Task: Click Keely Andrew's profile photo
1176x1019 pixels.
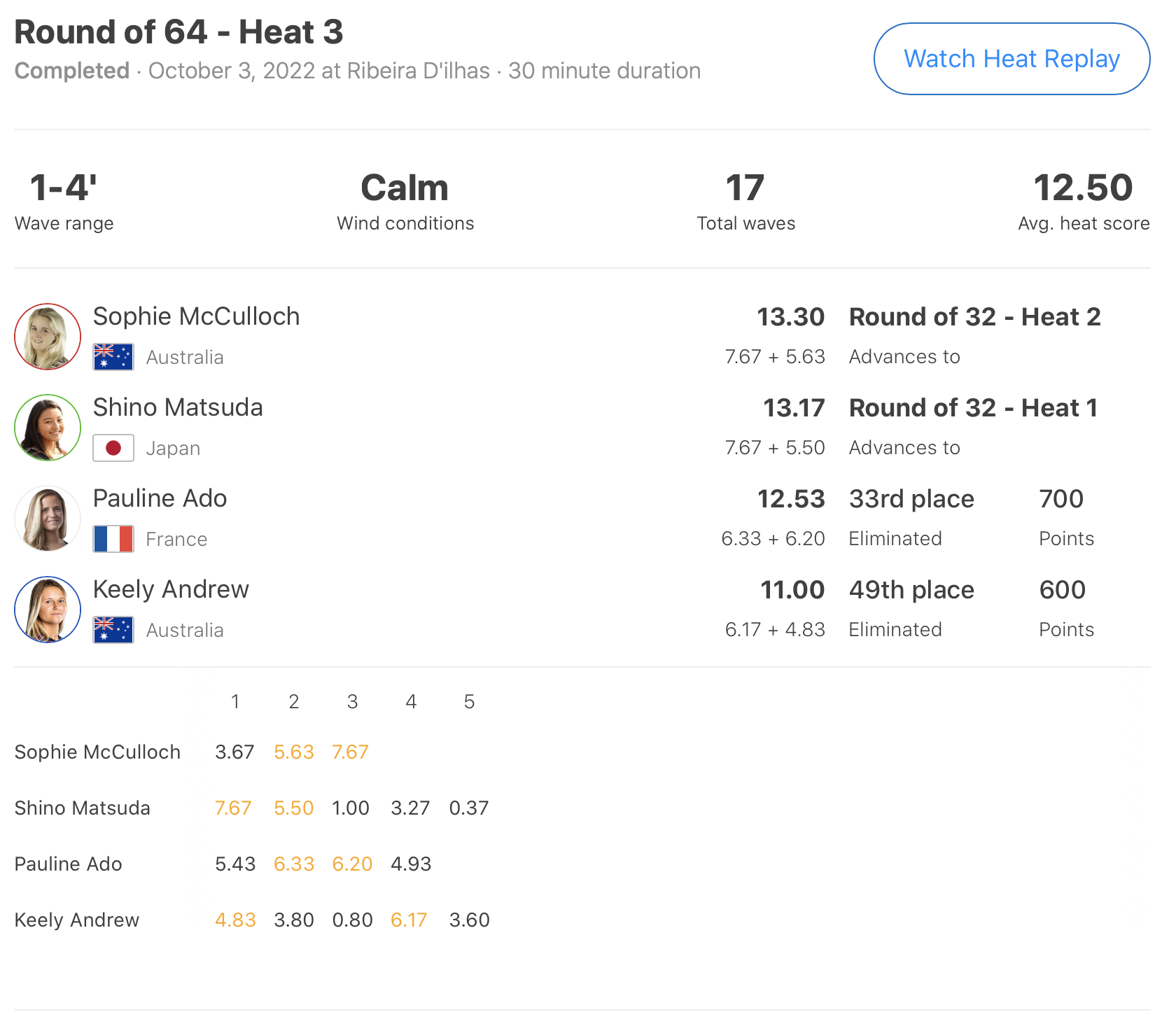Action: 48,610
